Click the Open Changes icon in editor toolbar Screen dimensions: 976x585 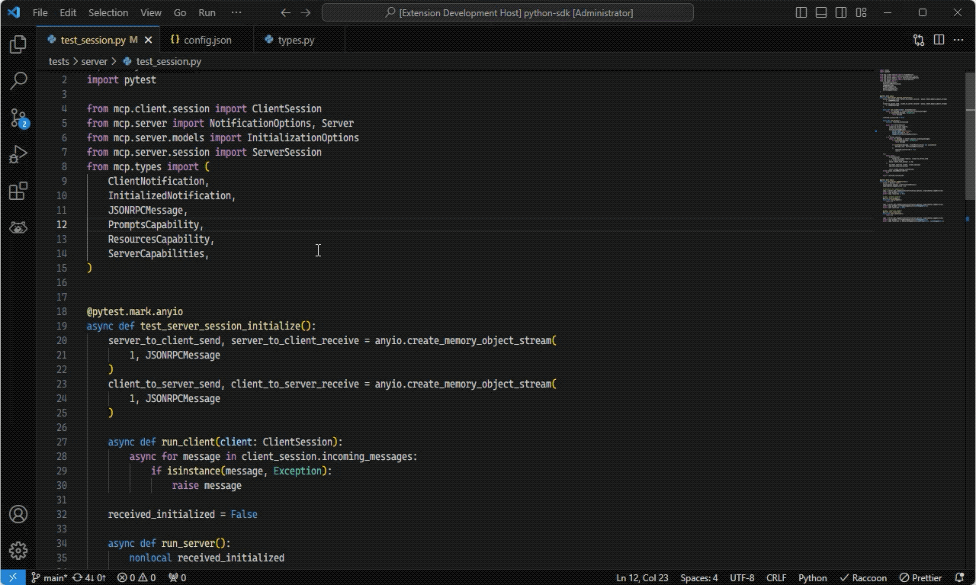[x=919, y=40]
